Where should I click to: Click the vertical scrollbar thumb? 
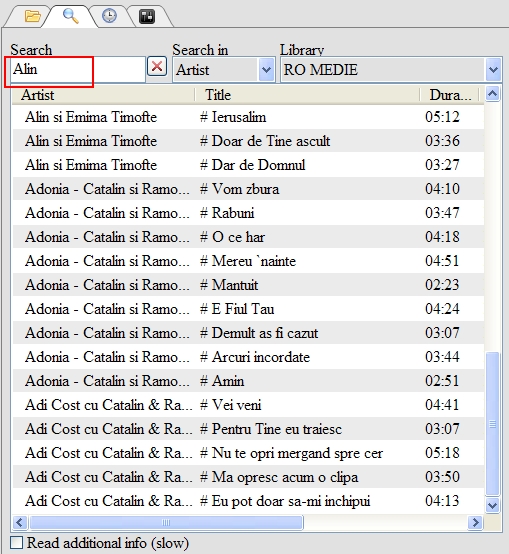click(x=492, y=424)
